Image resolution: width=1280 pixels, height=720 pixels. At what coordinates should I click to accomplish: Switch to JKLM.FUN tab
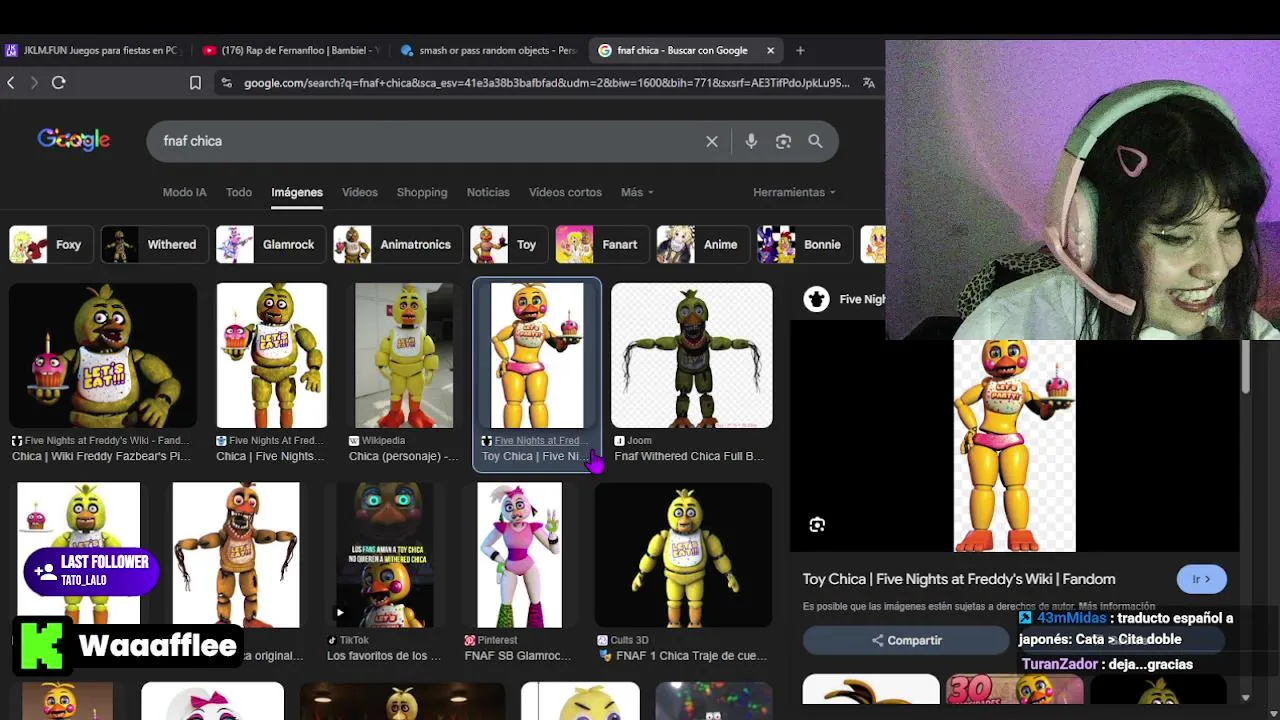(x=92, y=50)
